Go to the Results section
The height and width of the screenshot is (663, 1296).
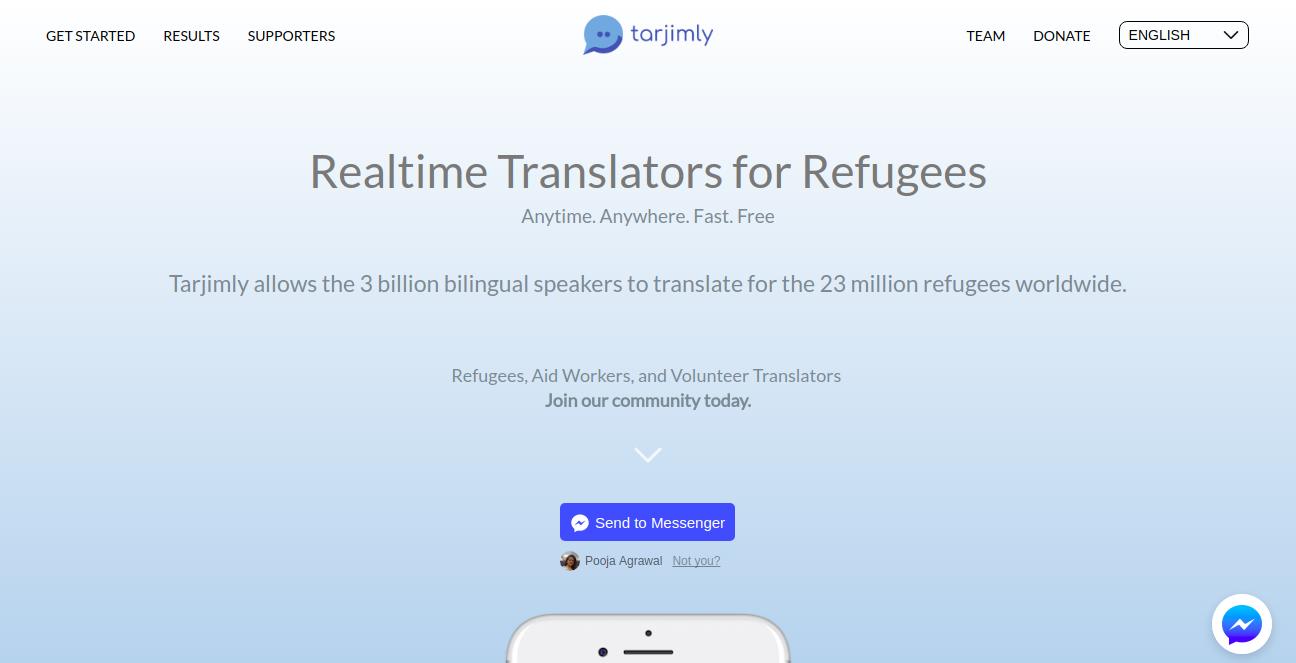coord(191,36)
